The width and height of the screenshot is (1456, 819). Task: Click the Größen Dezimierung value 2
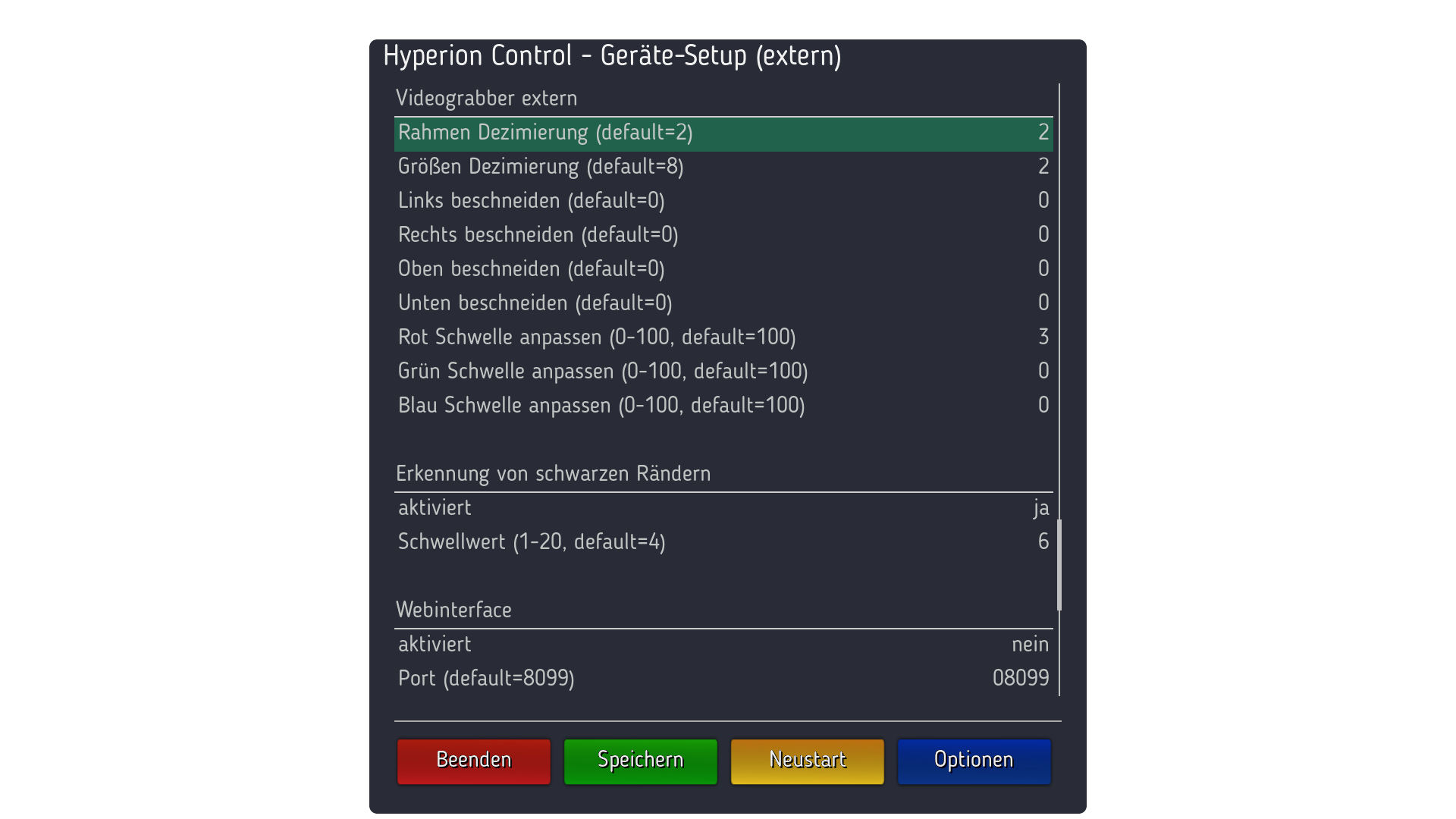(1043, 167)
